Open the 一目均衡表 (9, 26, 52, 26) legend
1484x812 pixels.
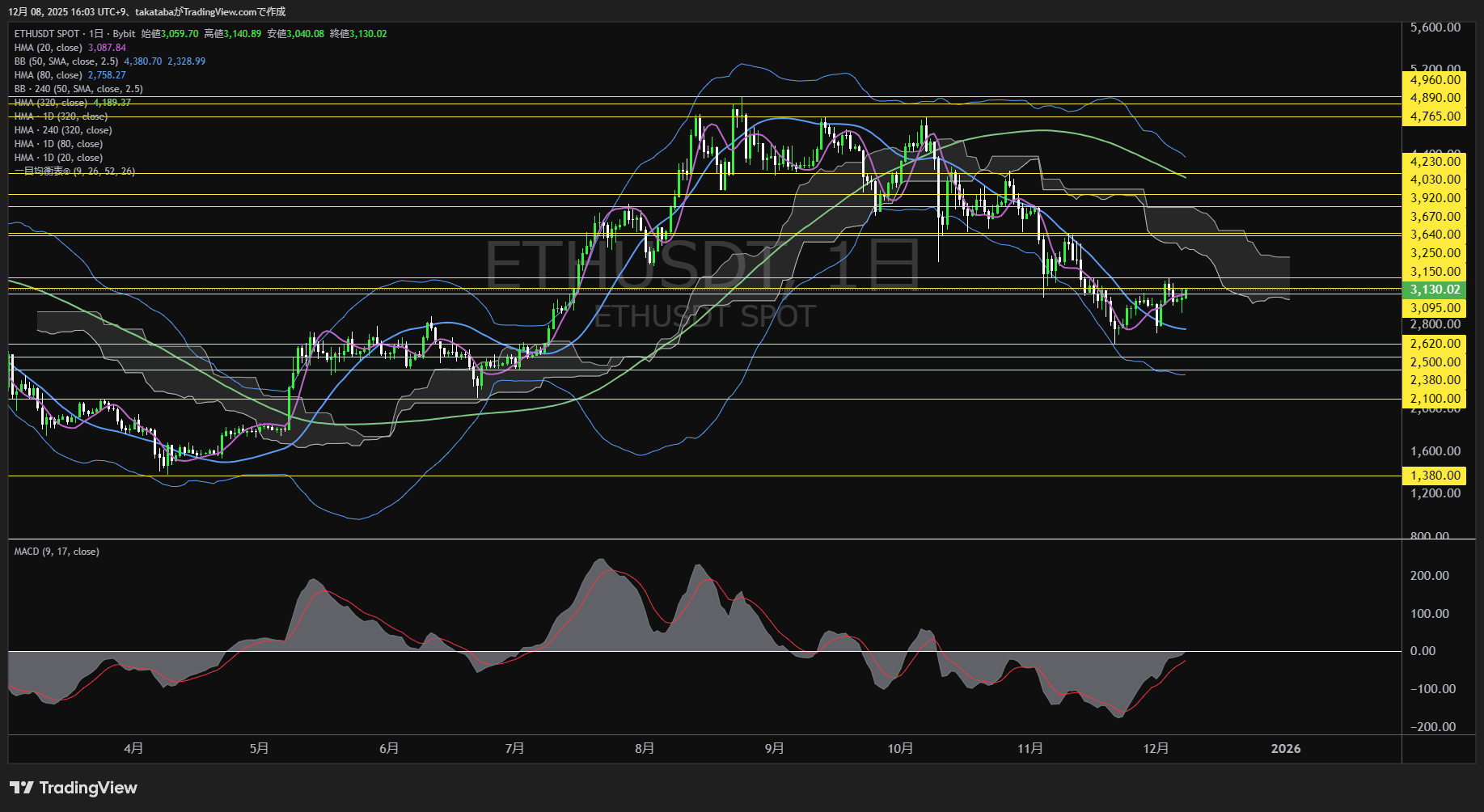(x=74, y=171)
